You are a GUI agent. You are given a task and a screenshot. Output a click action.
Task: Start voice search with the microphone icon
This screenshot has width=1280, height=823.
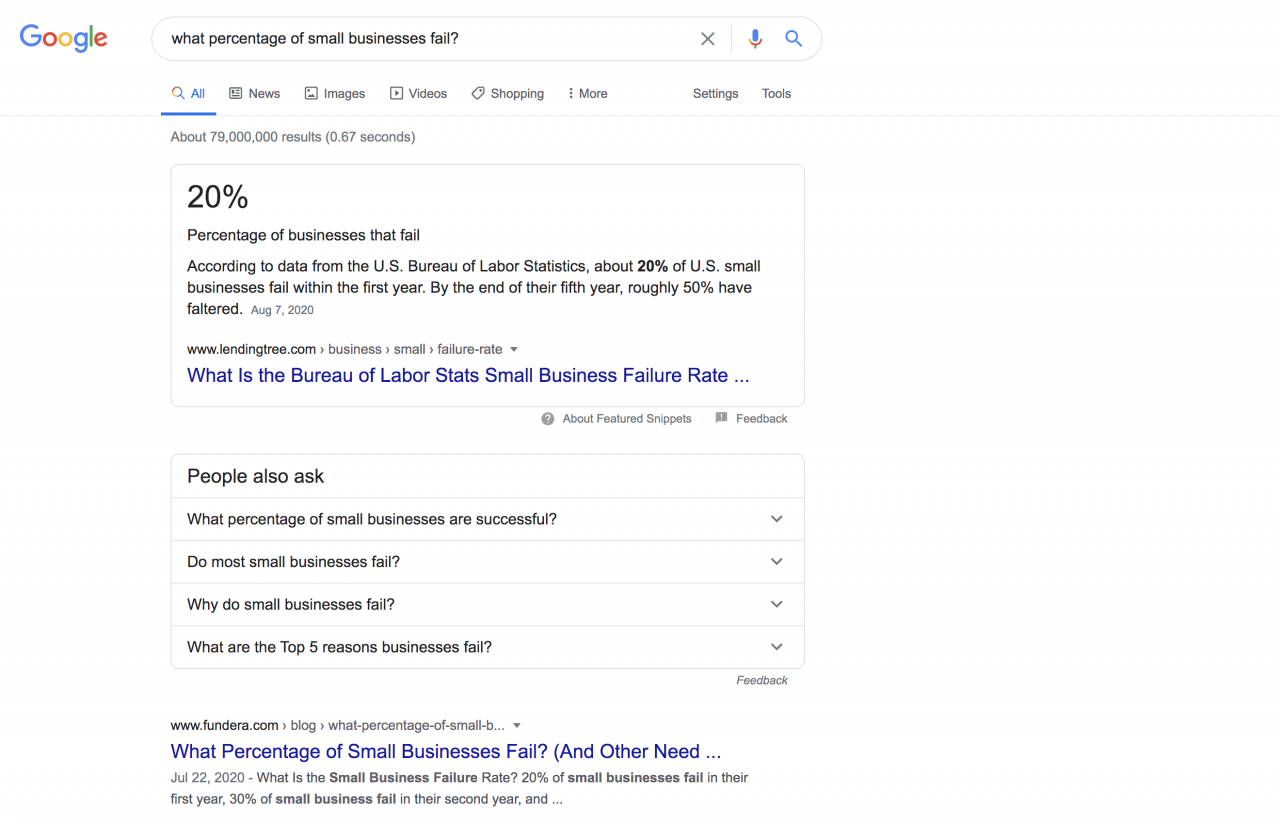pyautogui.click(x=755, y=39)
